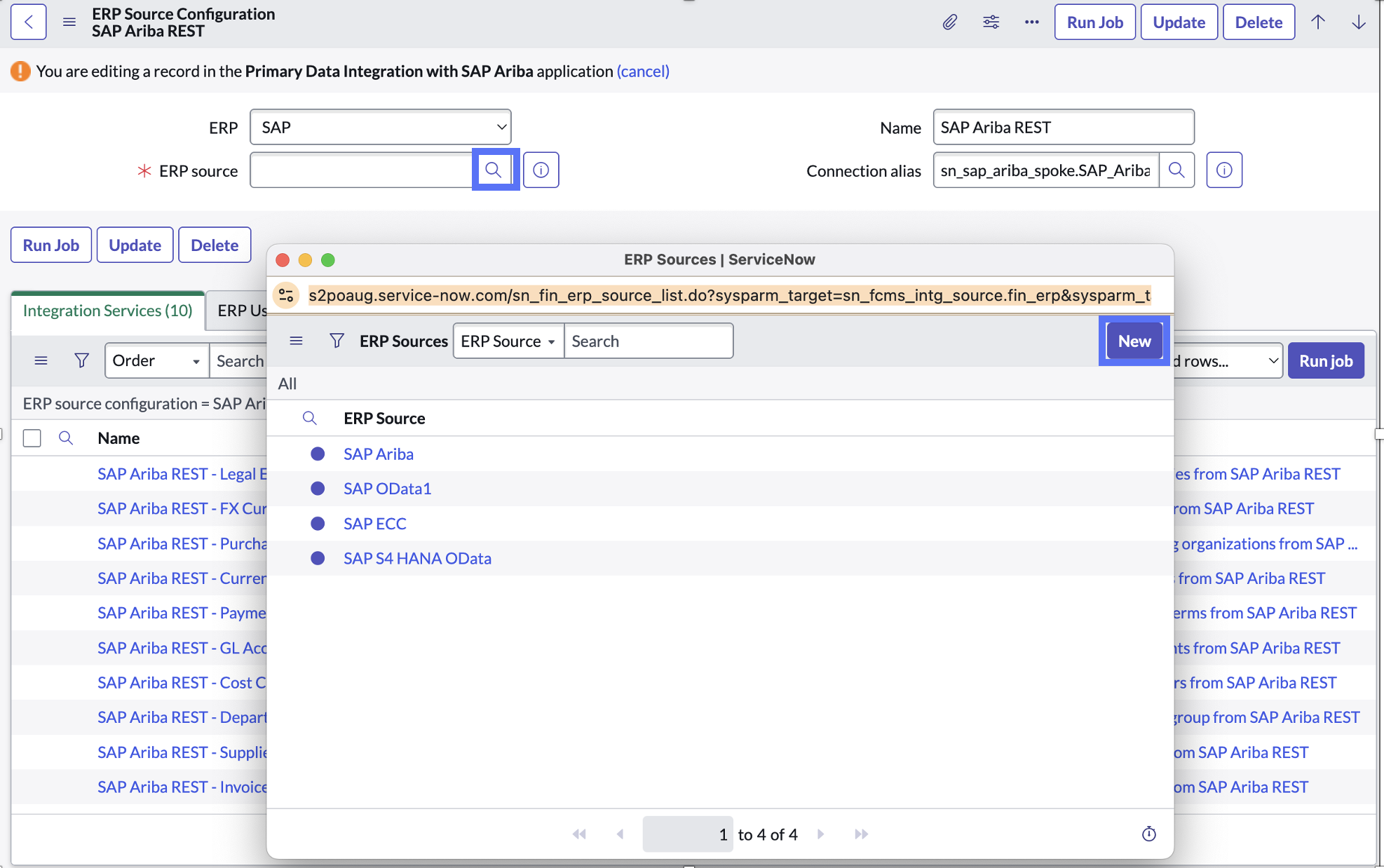Sort by Name column header in Integration Services
The image size is (1384, 868).
click(x=118, y=438)
